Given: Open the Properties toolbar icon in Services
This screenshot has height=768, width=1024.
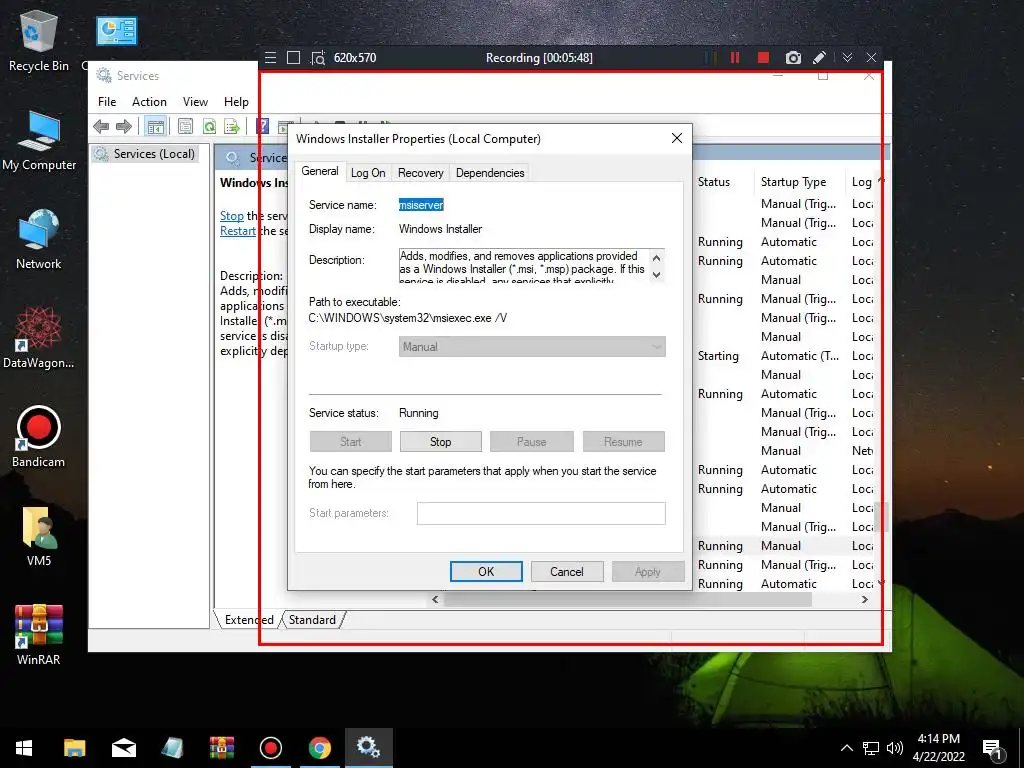Looking at the screenshot, I should click(x=185, y=126).
